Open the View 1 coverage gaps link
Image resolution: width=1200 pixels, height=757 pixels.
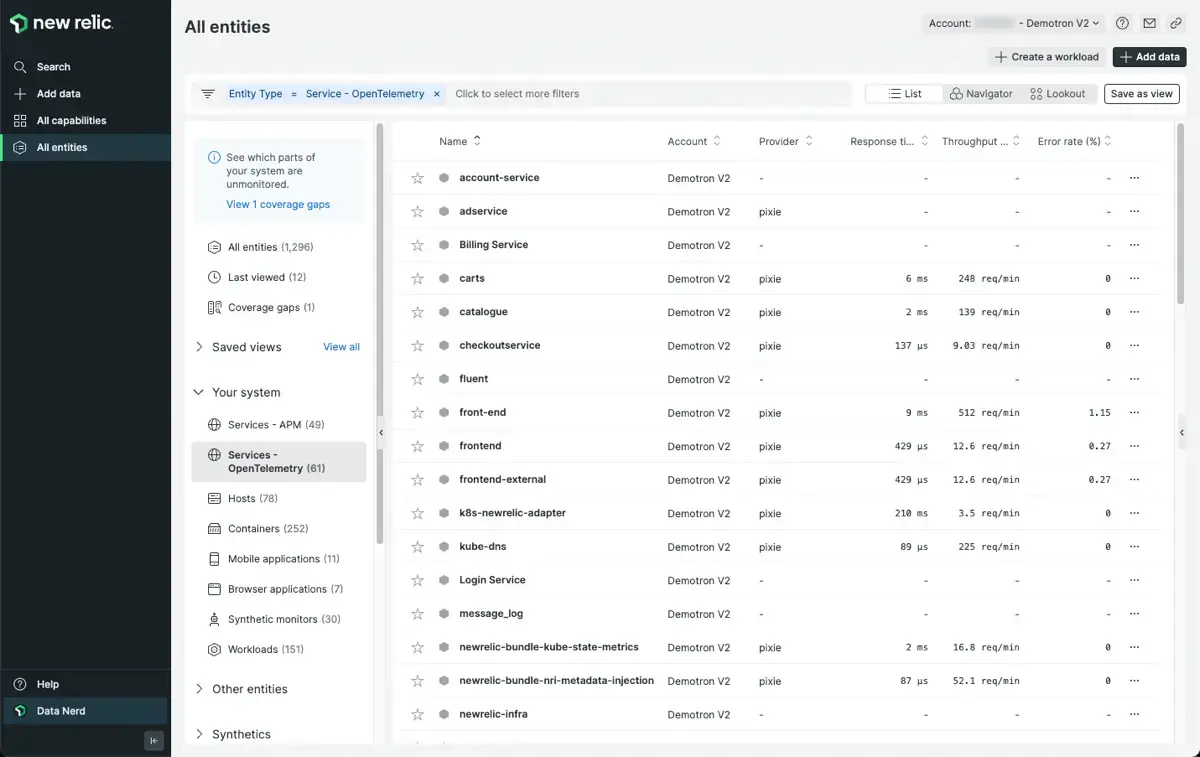click(x=278, y=204)
